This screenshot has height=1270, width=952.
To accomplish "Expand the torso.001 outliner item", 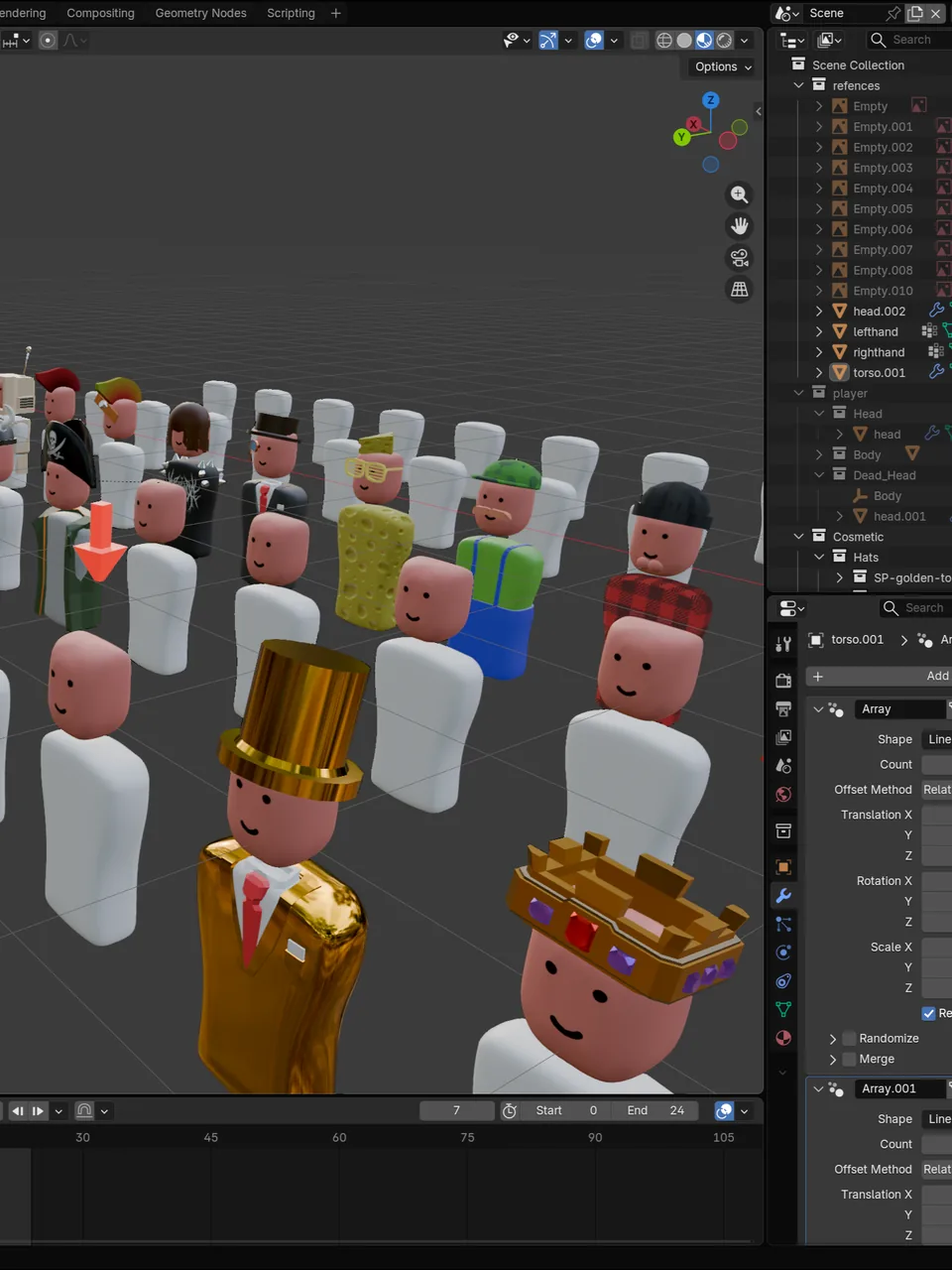I will point(819,372).
